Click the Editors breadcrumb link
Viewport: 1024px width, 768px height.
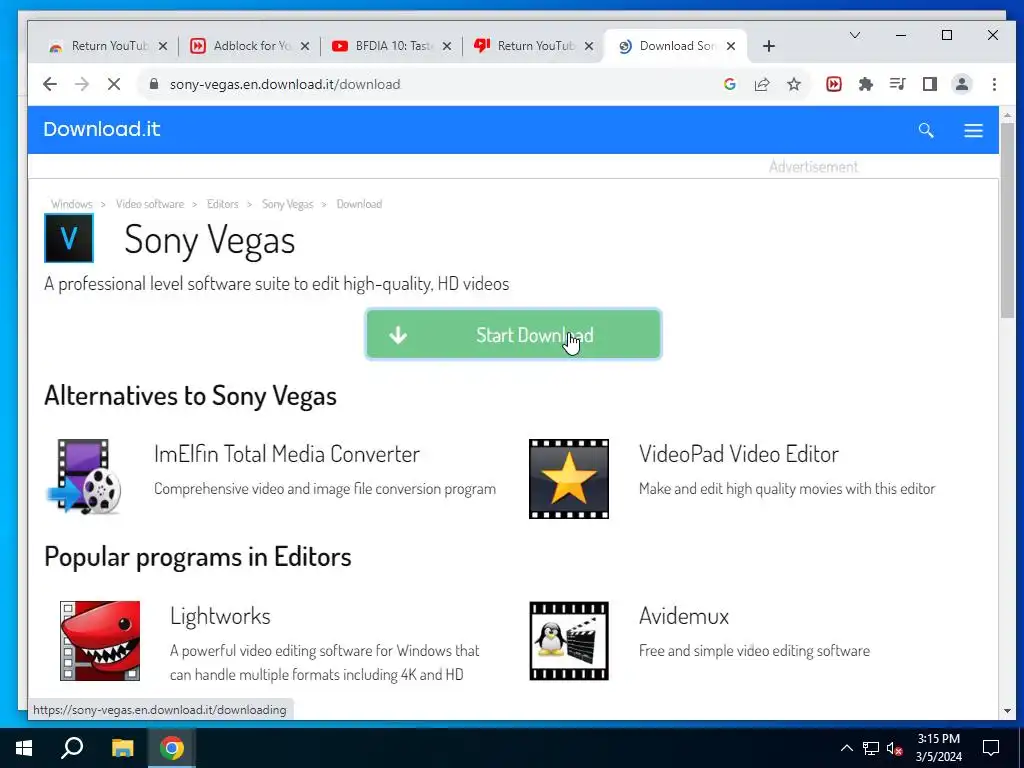pos(223,204)
